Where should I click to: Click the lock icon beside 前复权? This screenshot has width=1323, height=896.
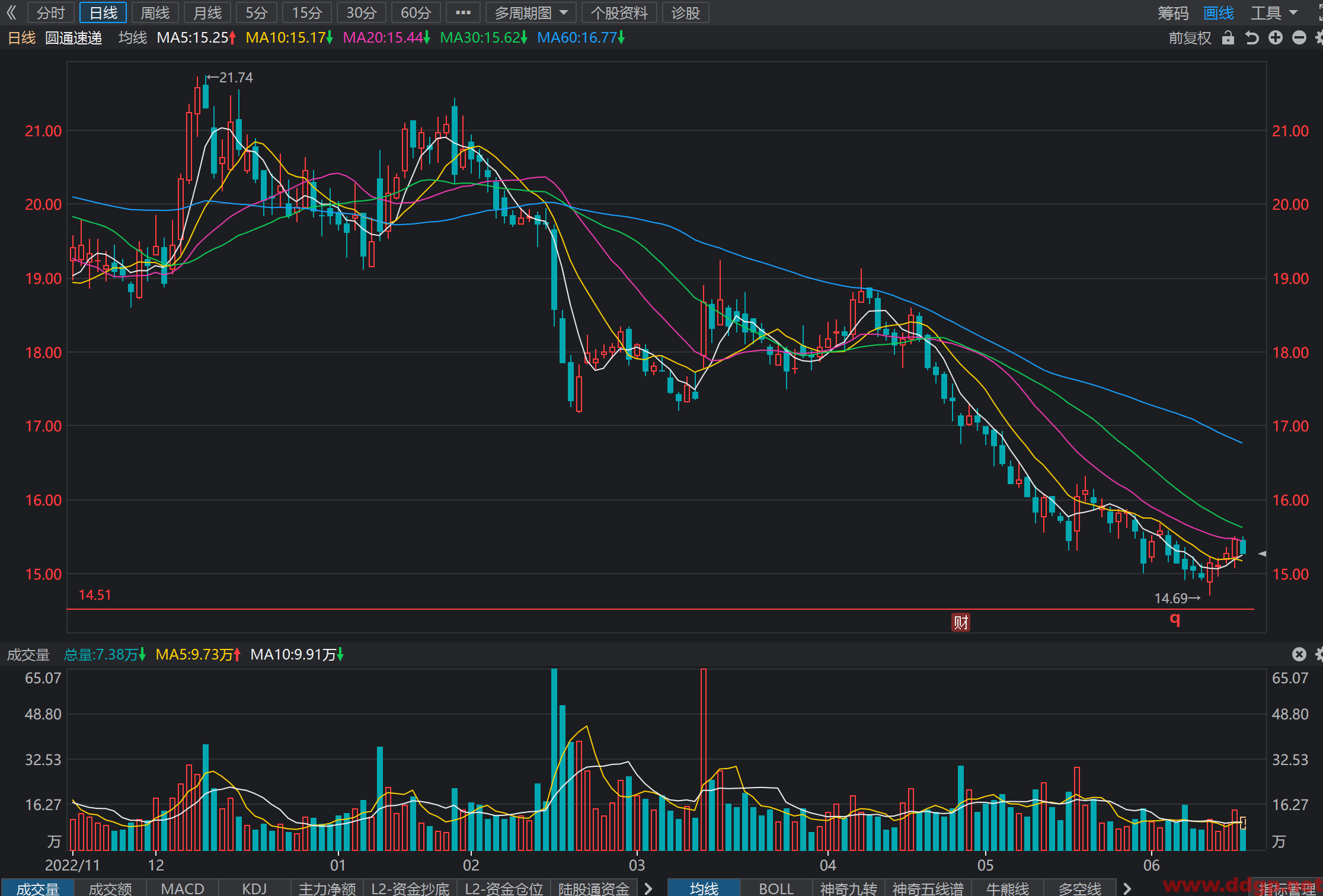(1228, 38)
